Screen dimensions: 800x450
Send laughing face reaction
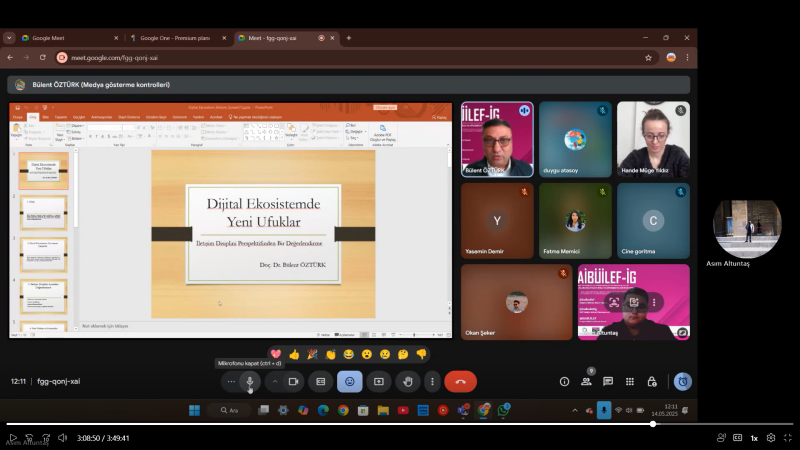click(348, 354)
